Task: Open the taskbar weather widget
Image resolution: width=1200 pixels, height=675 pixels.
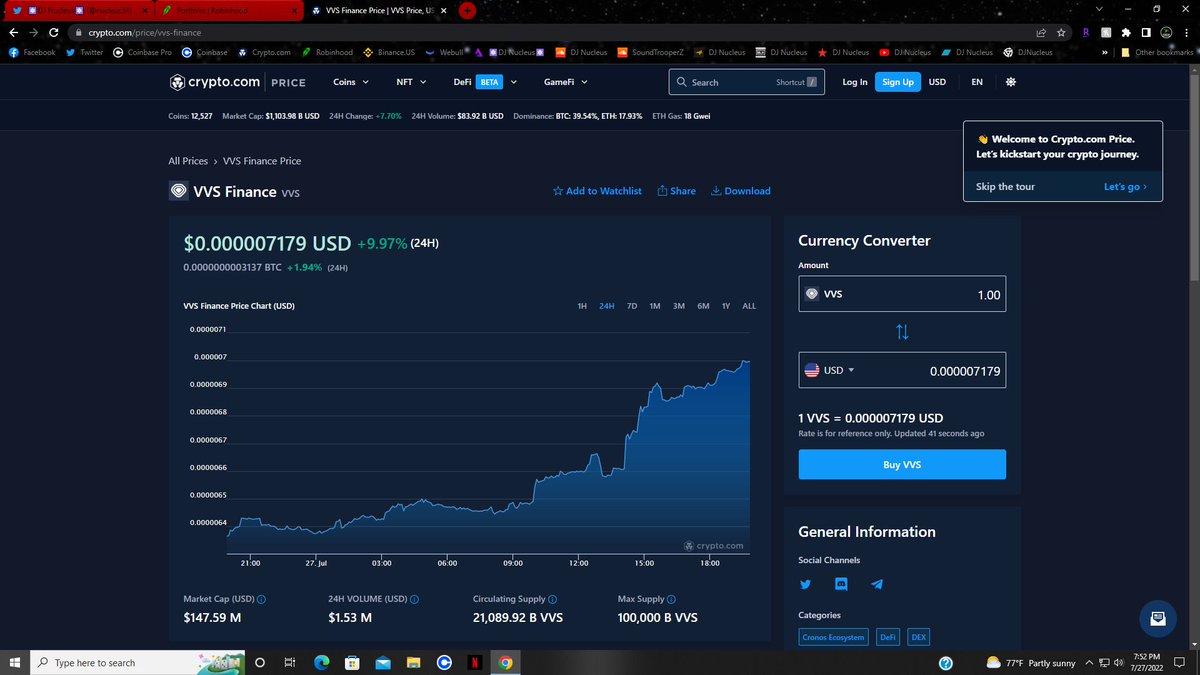Action: (x=1030, y=663)
